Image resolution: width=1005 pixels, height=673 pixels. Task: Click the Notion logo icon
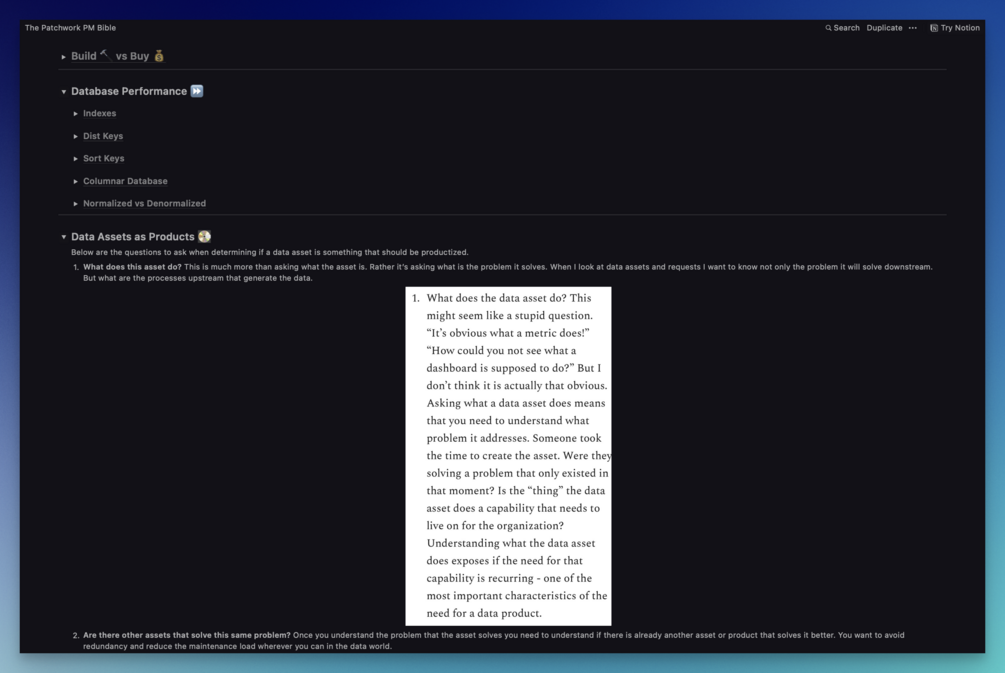click(934, 28)
